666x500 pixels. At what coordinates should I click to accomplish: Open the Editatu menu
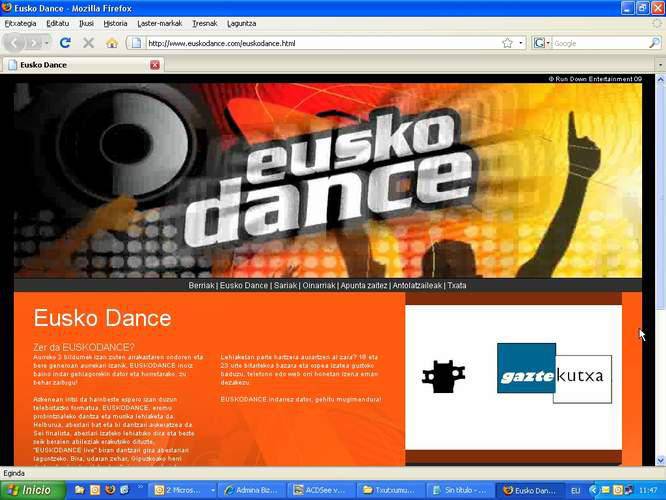[x=57, y=24]
